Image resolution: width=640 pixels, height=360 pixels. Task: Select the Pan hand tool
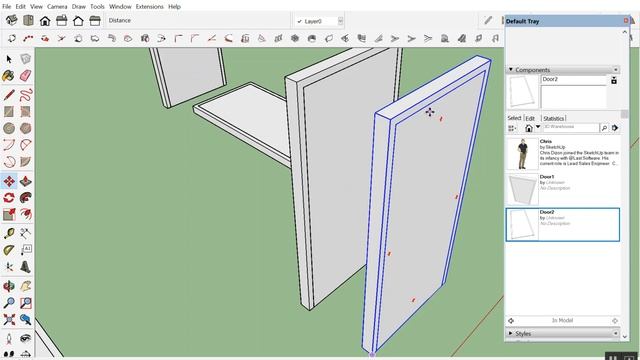coord(26,286)
